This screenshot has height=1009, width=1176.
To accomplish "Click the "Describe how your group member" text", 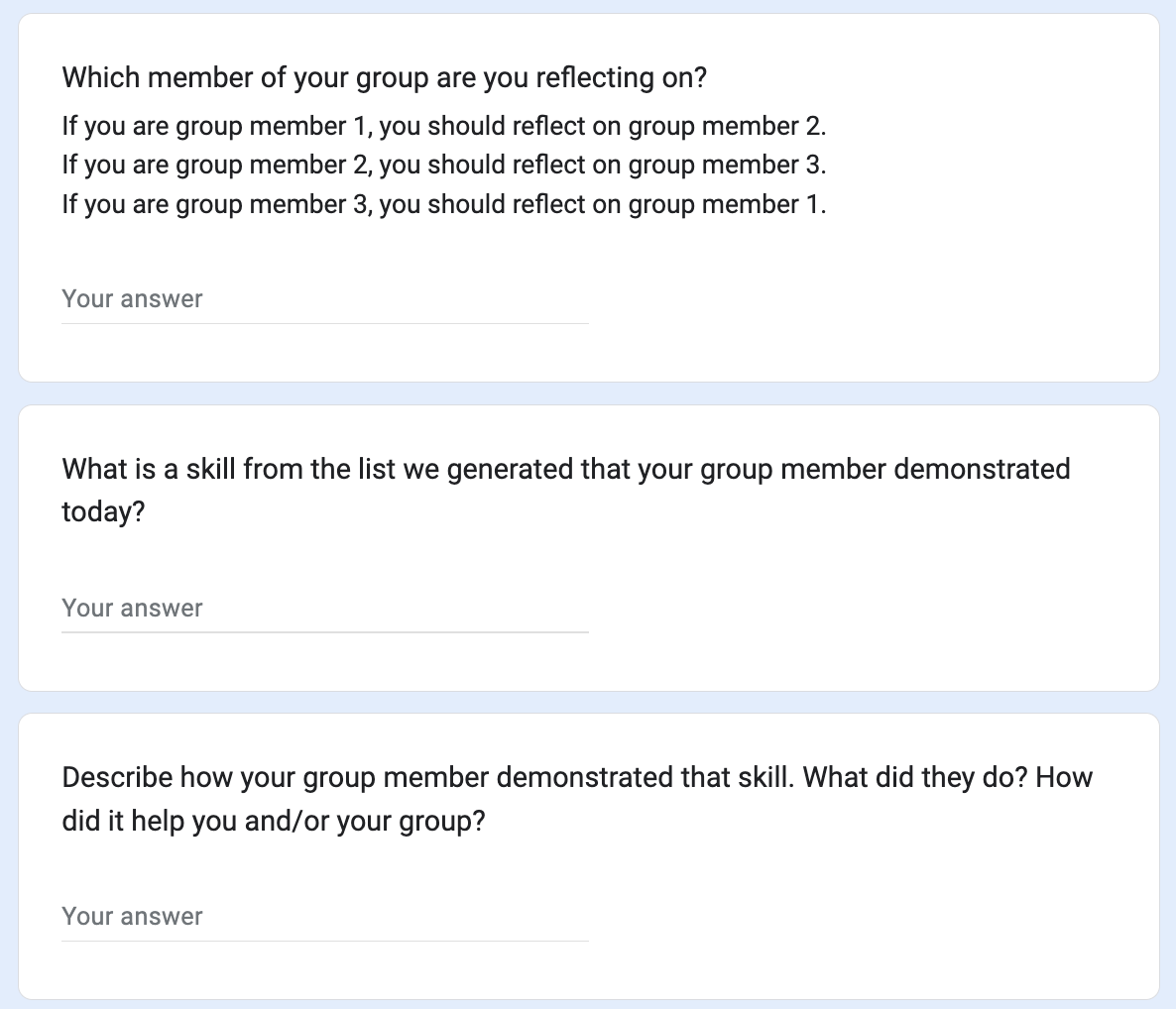I will (x=276, y=777).
